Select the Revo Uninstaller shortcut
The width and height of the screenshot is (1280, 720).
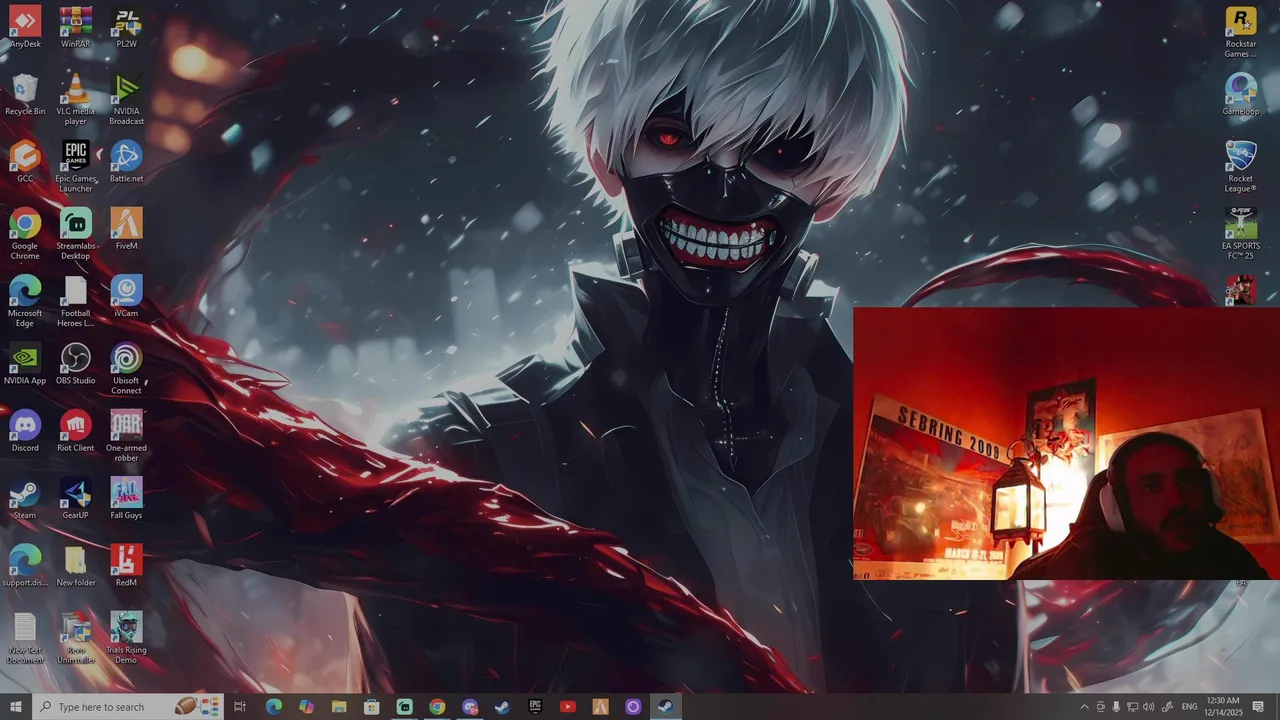pos(76,636)
